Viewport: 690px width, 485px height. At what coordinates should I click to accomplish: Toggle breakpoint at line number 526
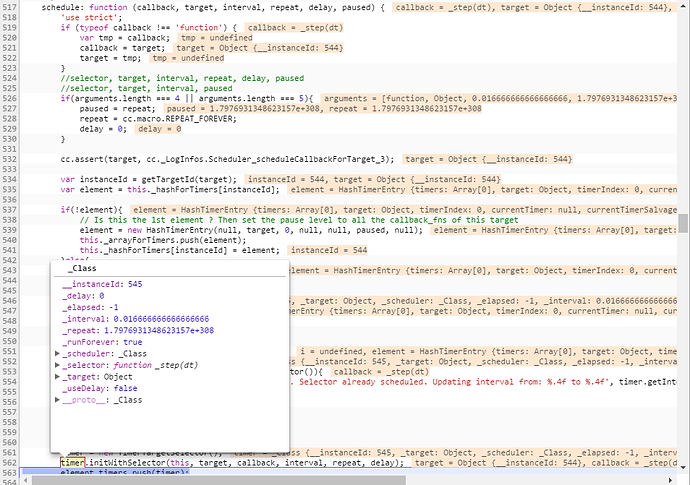(10, 99)
